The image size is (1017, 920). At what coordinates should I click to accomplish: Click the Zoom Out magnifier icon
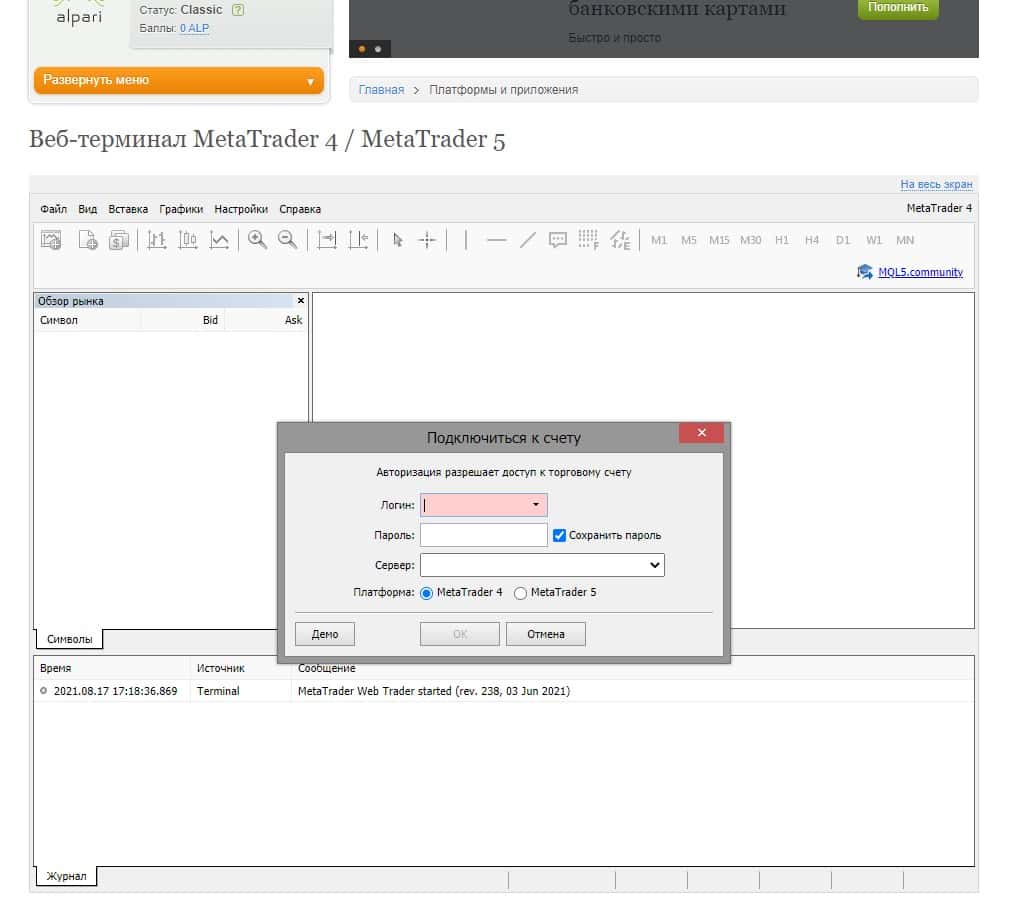[287, 240]
